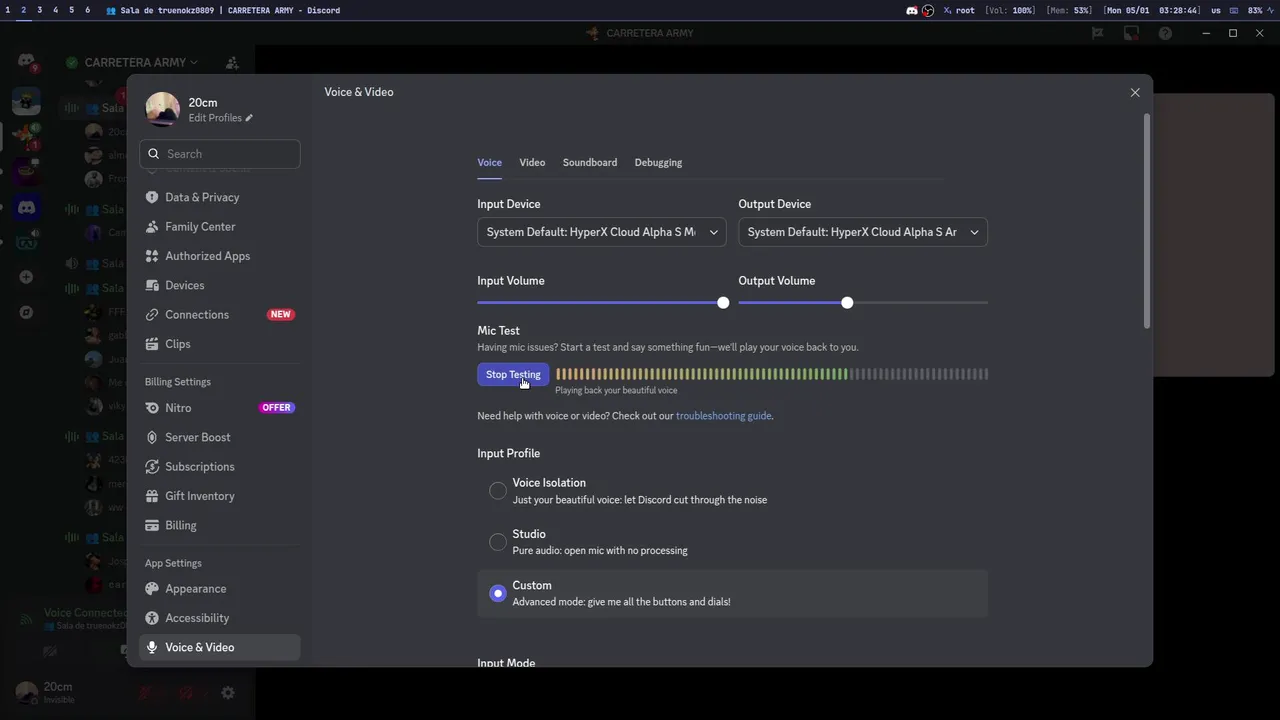Switch to the Debugging tab
Viewport: 1280px width, 720px height.
click(658, 162)
